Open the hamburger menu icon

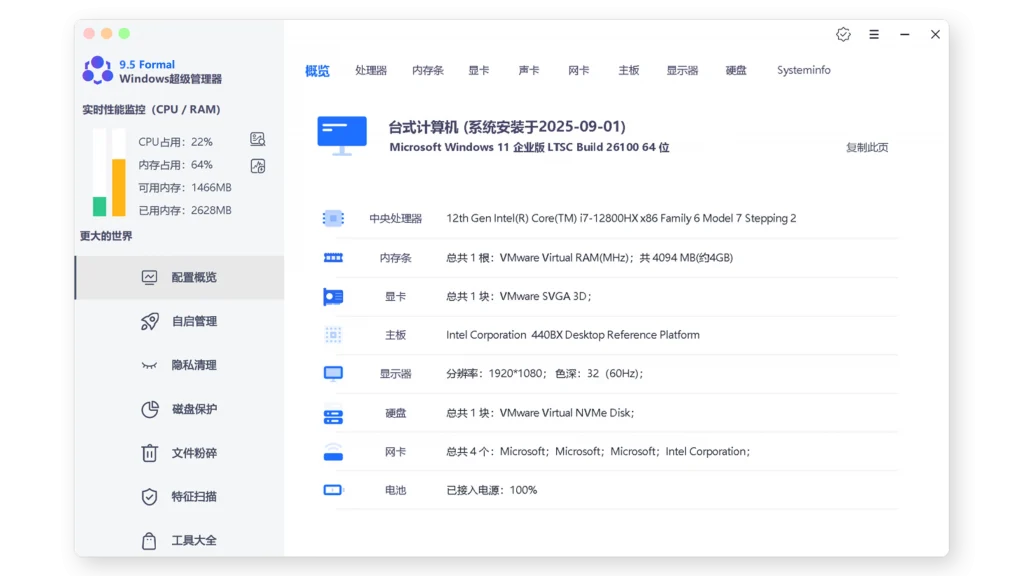pyautogui.click(x=874, y=35)
